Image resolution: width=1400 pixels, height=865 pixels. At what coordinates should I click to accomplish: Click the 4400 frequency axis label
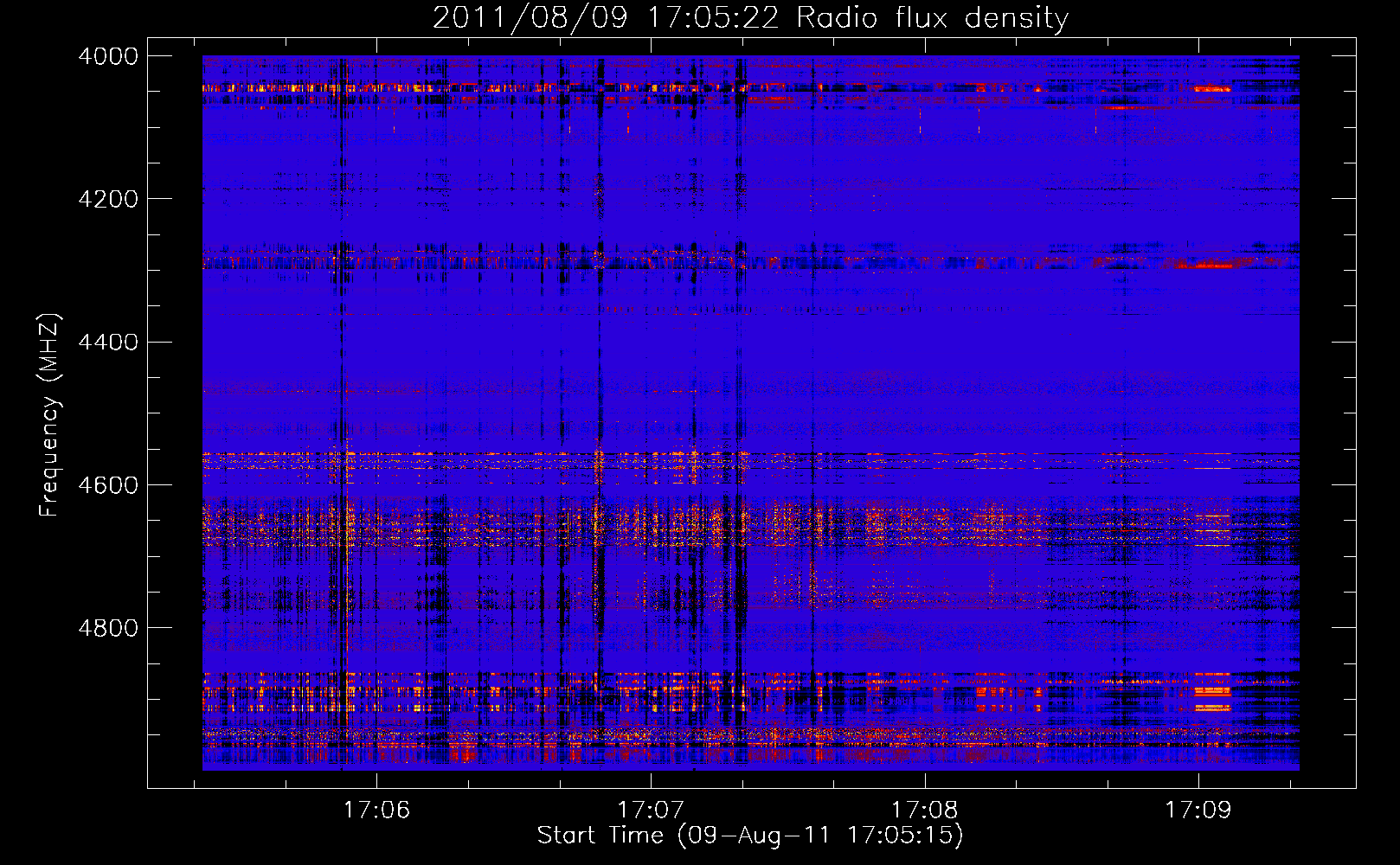click(x=108, y=342)
